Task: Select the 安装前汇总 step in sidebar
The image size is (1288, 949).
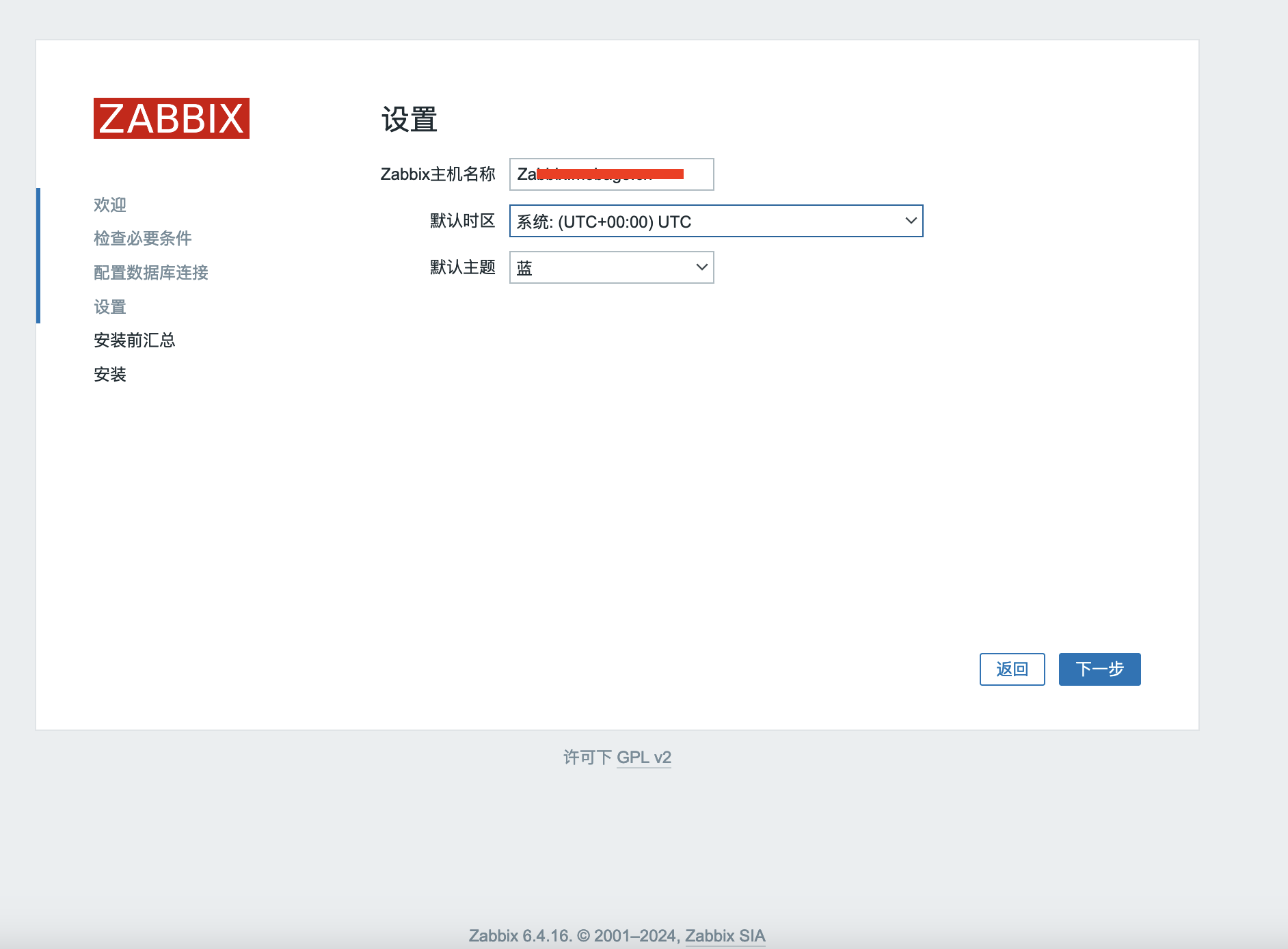Action: pos(135,340)
